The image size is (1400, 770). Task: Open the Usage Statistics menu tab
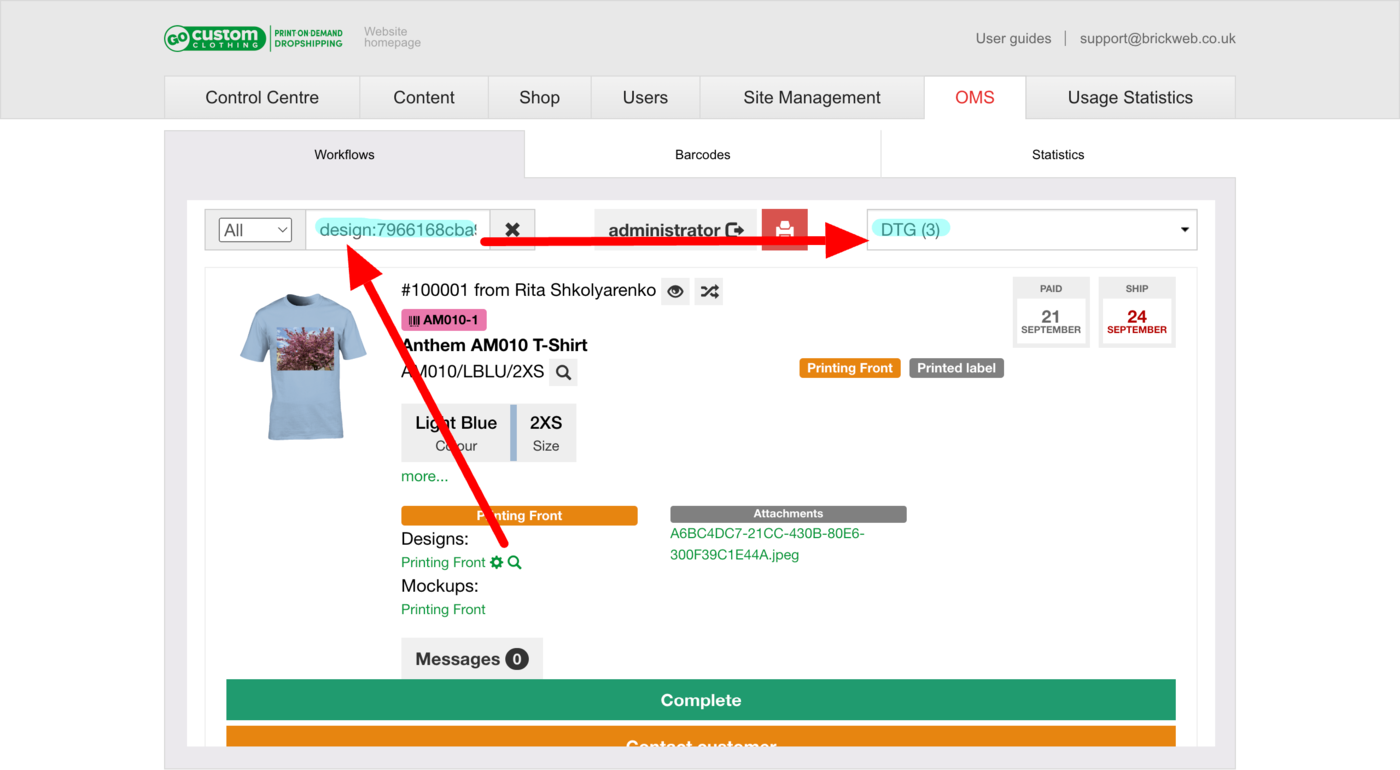tap(1130, 98)
